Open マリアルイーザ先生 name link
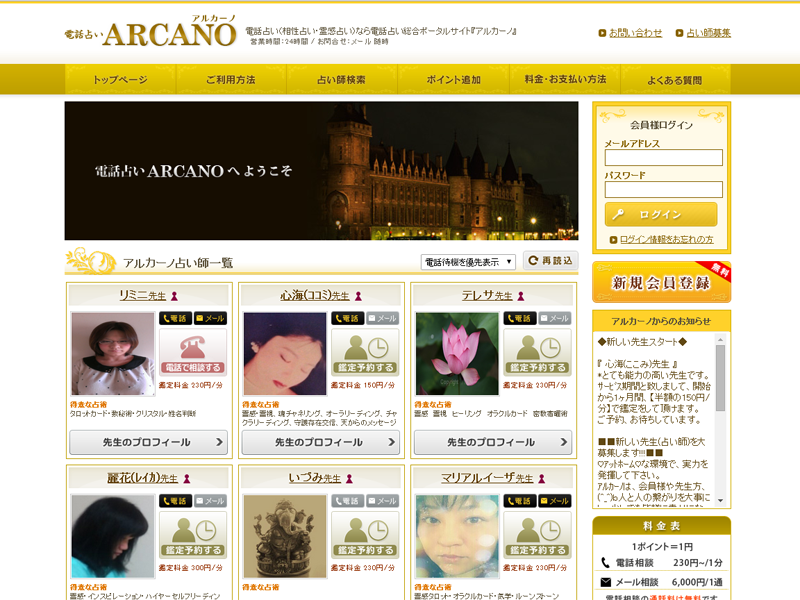The image size is (800, 600). (487, 478)
